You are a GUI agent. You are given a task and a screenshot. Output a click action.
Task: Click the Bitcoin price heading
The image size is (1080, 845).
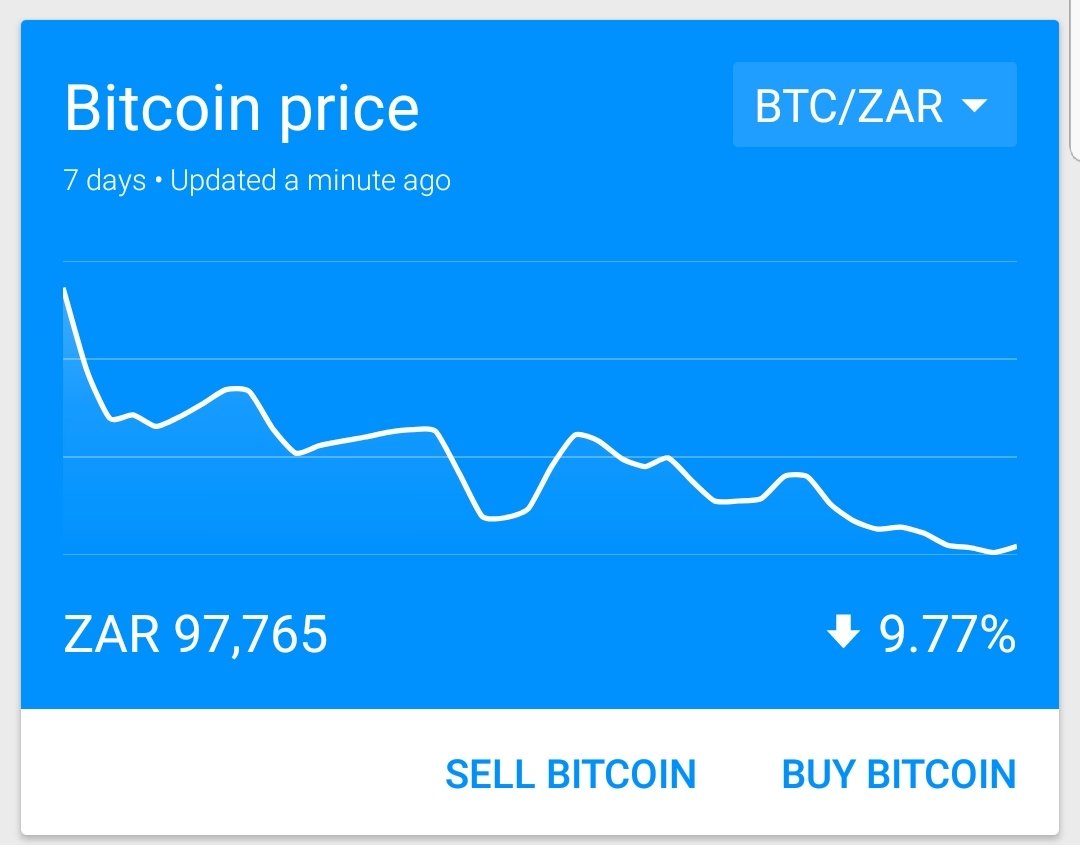point(241,109)
